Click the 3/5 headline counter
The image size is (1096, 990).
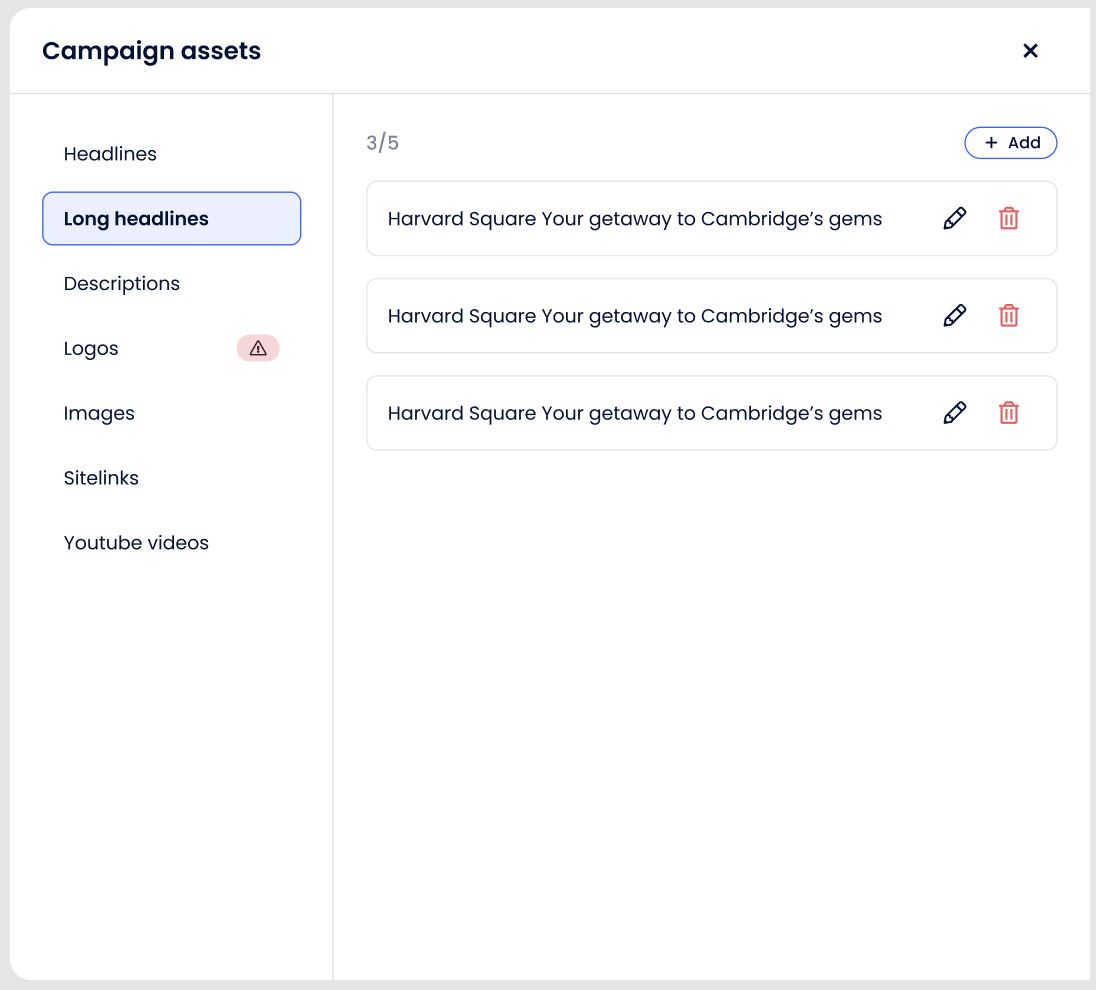[x=382, y=143]
